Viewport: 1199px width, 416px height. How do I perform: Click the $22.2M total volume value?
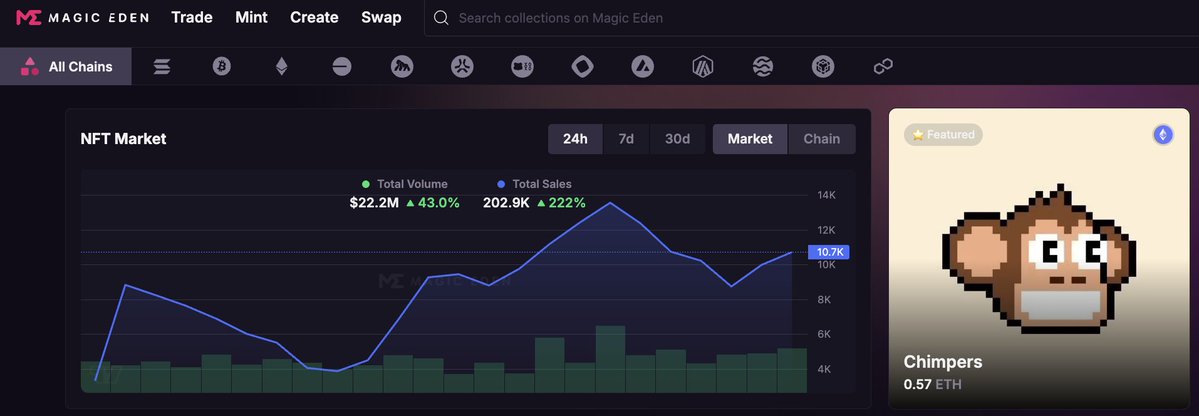point(374,203)
